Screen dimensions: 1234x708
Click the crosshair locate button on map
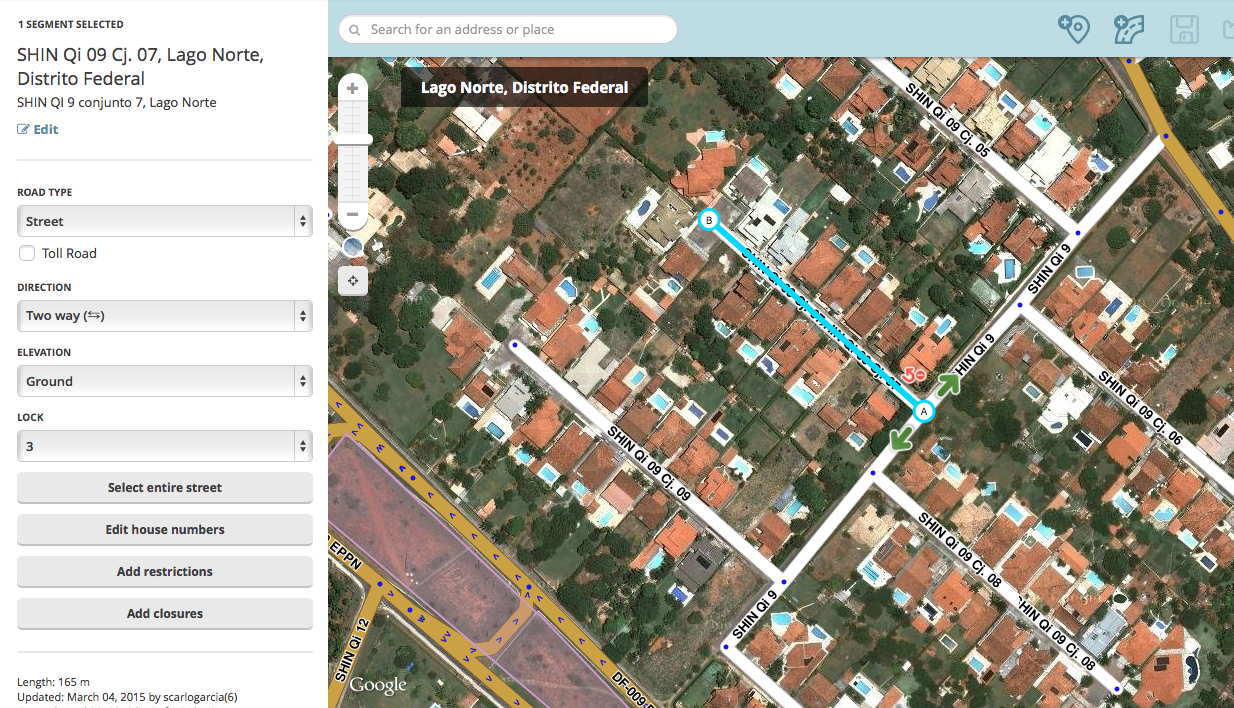353,281
